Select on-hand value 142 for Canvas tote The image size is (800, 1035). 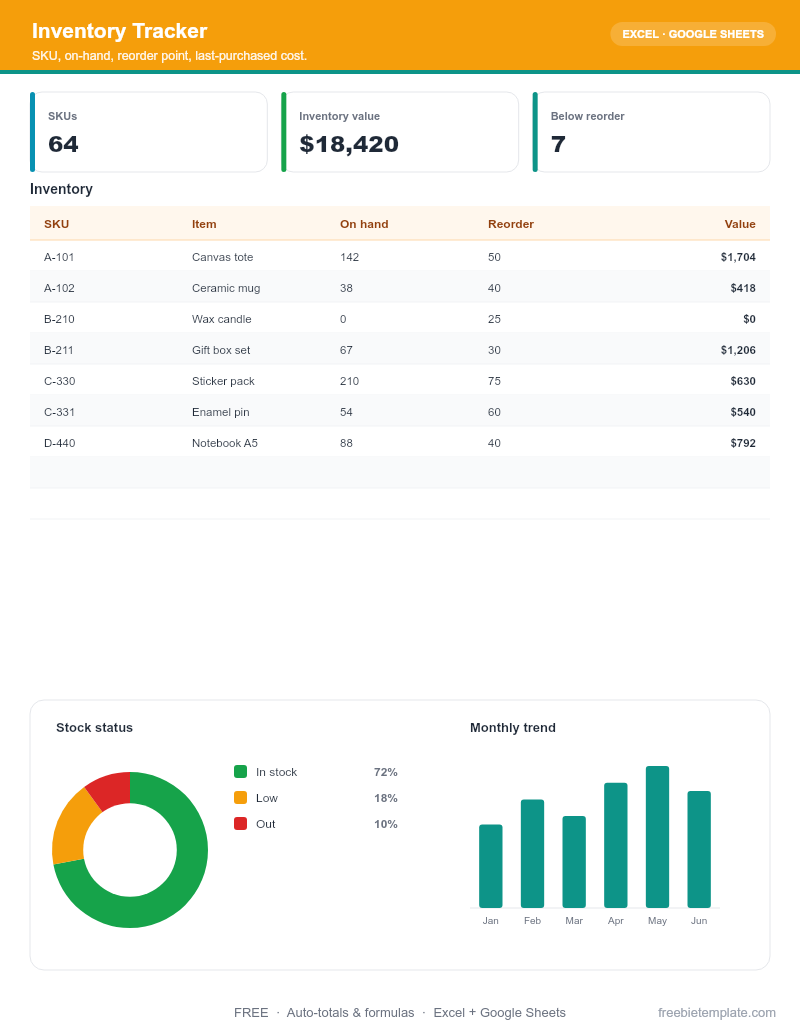pos(350,257)
